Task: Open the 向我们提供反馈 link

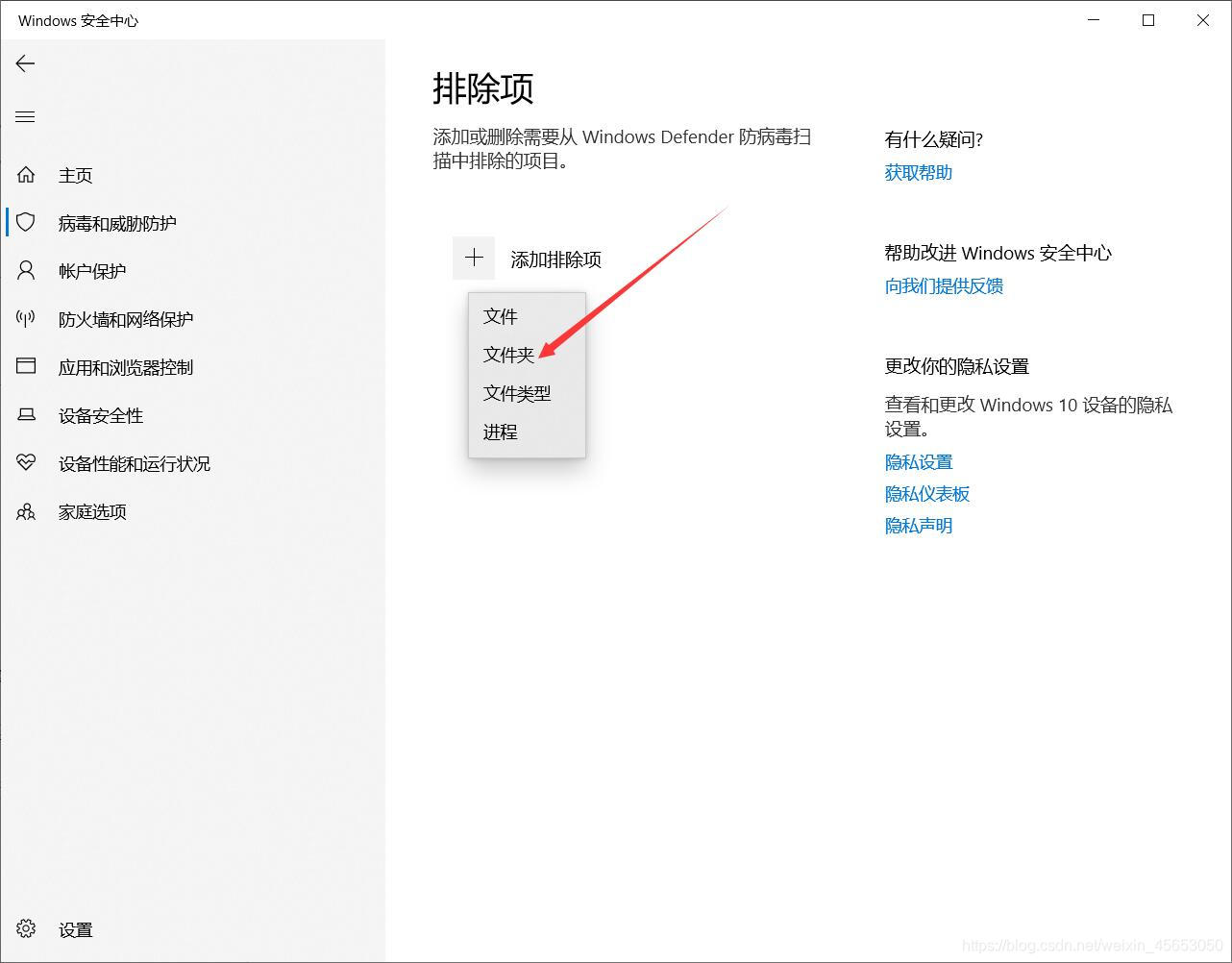Action: pyautogui.click(x=944, y=285)
